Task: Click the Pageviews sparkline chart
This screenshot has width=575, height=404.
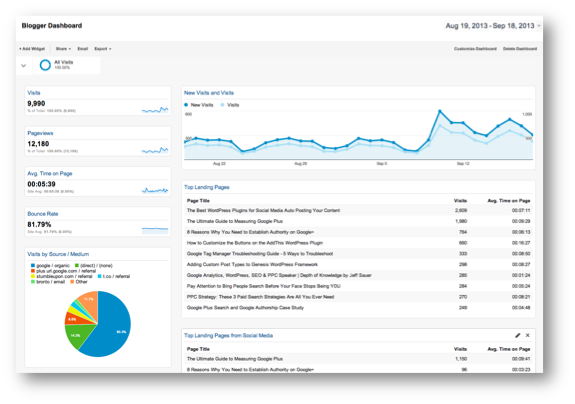Action: [155, 150]
